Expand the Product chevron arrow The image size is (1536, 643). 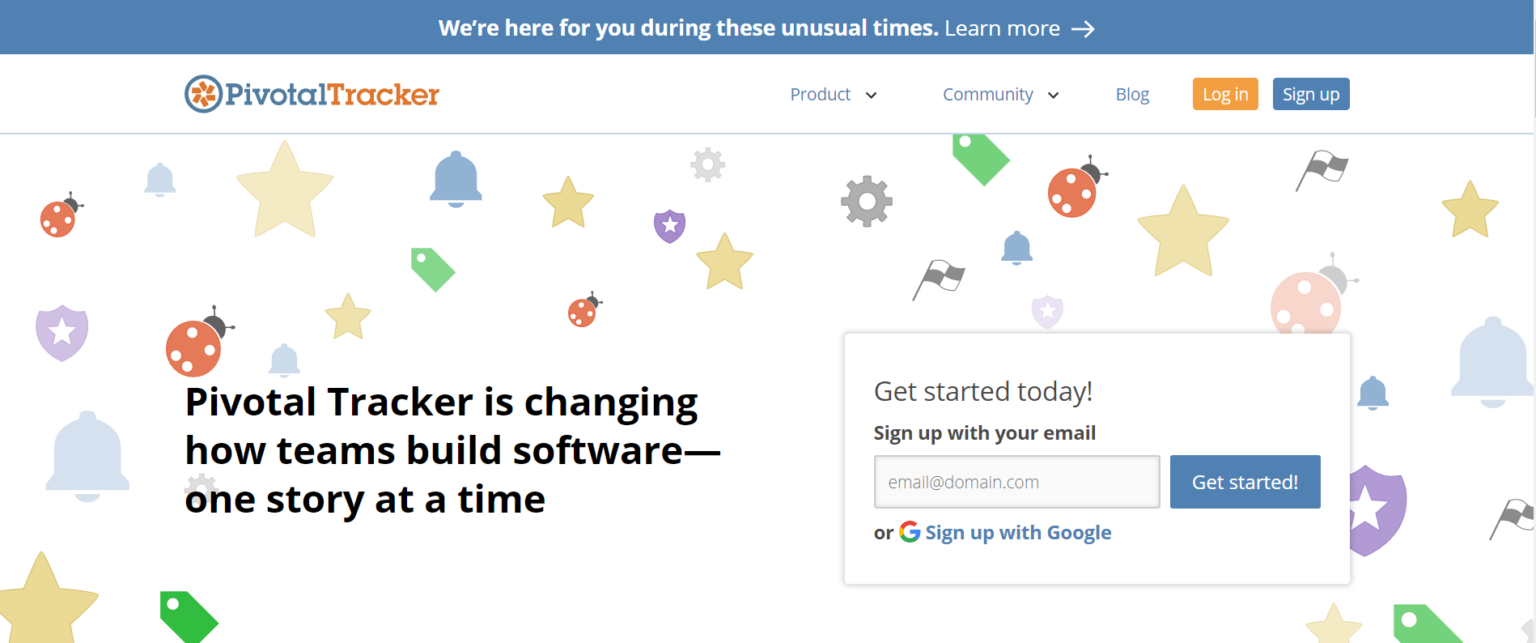(x=871, y=95)
